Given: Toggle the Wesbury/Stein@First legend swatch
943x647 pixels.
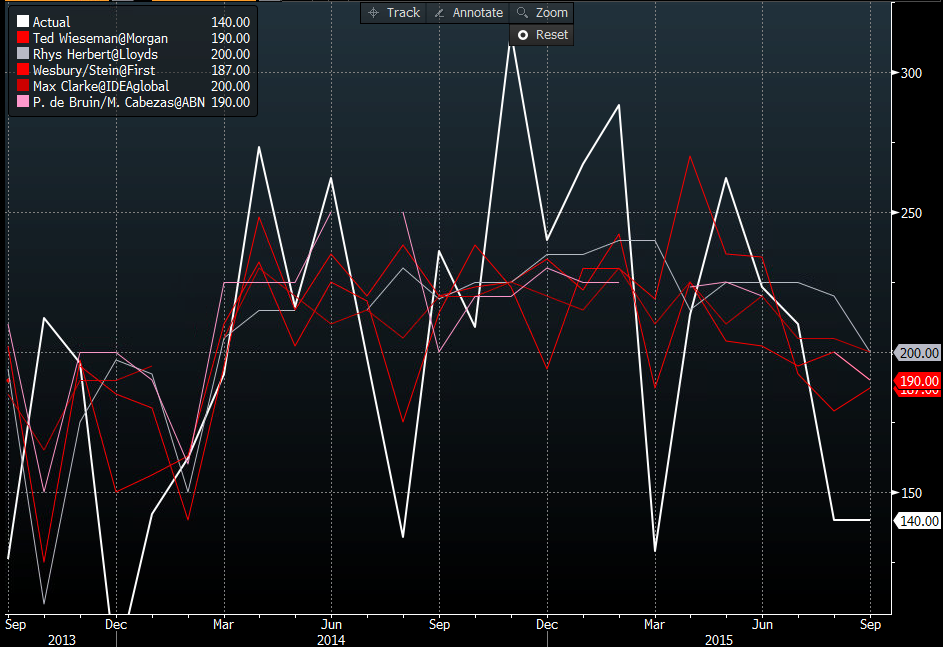Looking at the screenshot, I should pos(23,70).
